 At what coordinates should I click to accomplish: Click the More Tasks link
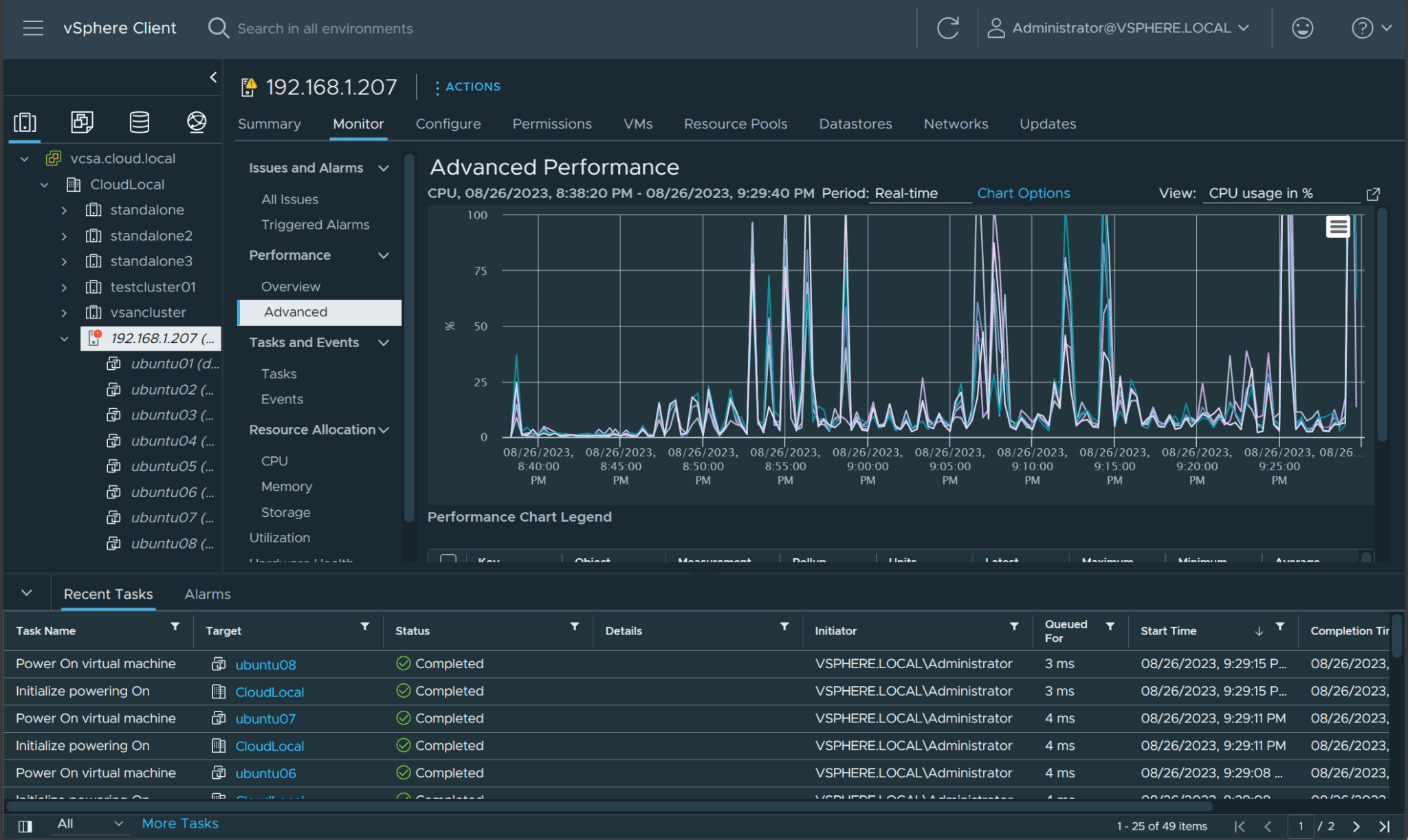(179, 823)
